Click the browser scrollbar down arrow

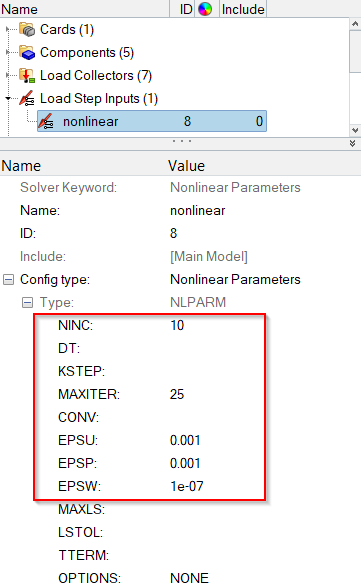coord(355,130)
